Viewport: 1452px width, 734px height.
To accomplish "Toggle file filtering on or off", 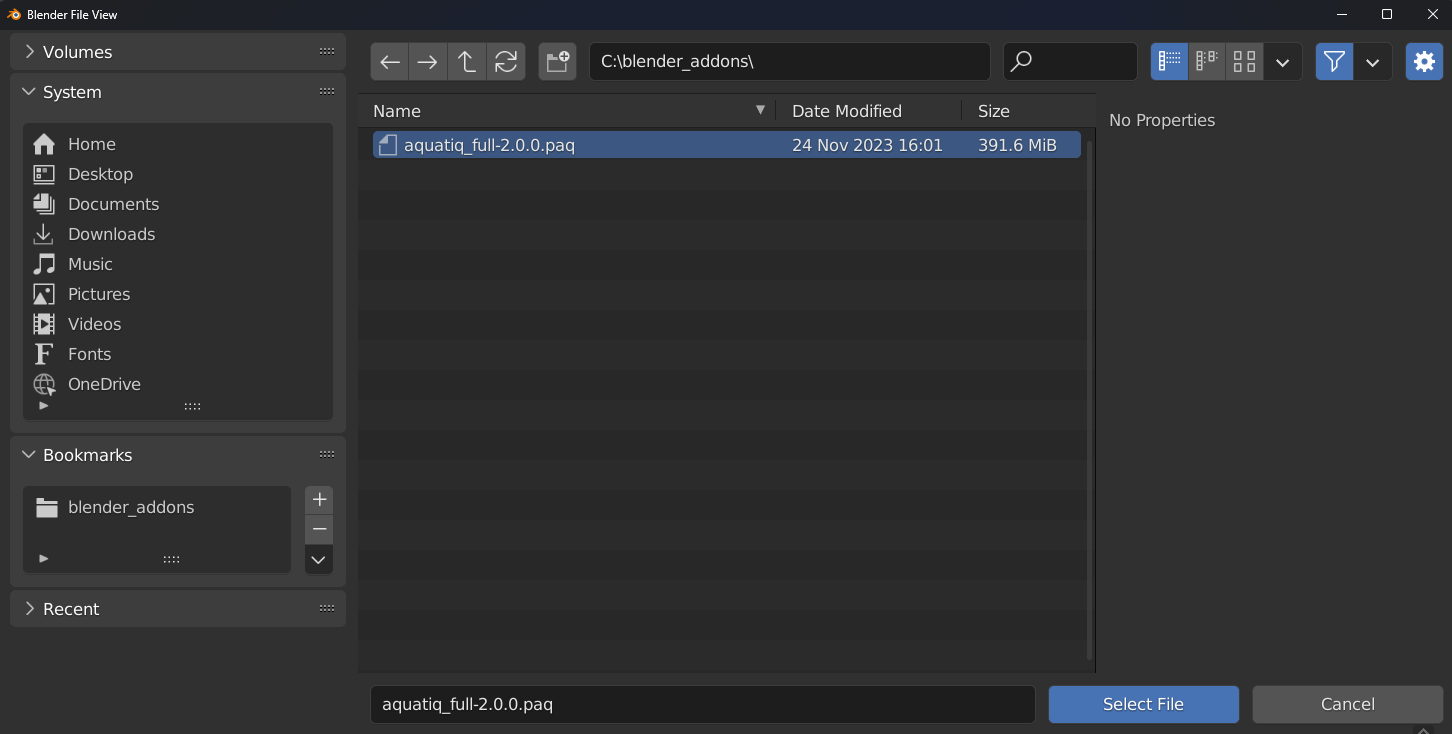I will point(1333,61).
